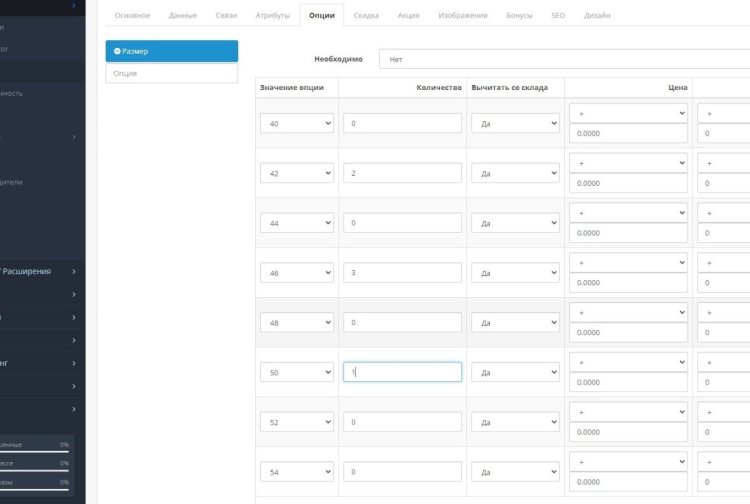Open the Цена prefix dropdown for size 44

pyautogui.click(x=628, y=214)
